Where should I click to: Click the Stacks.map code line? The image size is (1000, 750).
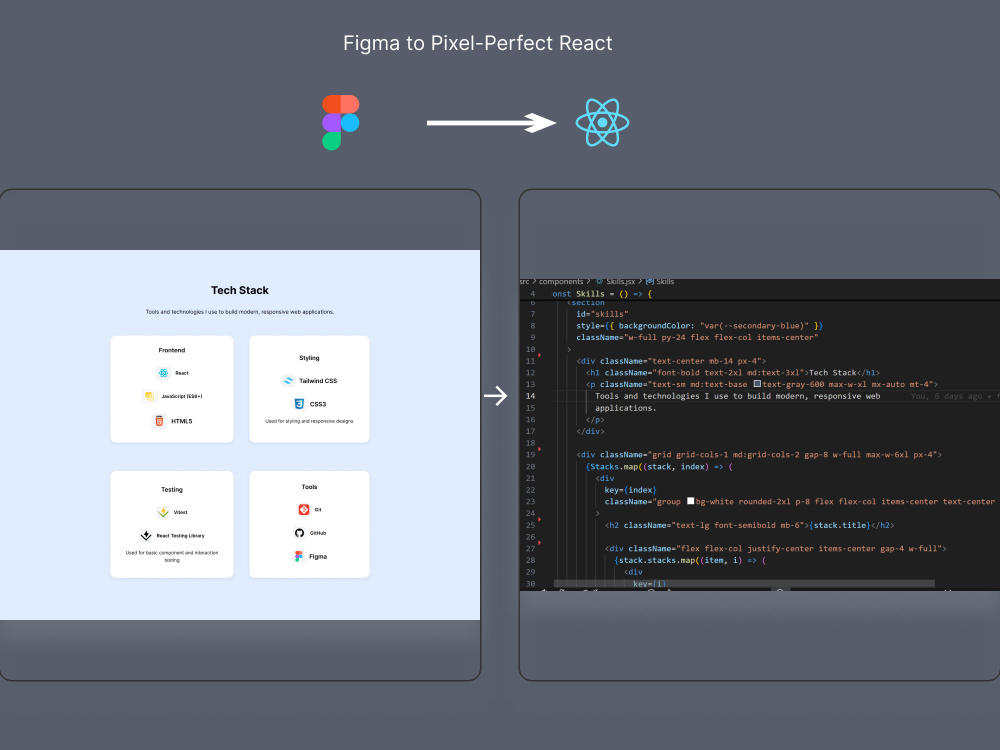coord(659,467)
